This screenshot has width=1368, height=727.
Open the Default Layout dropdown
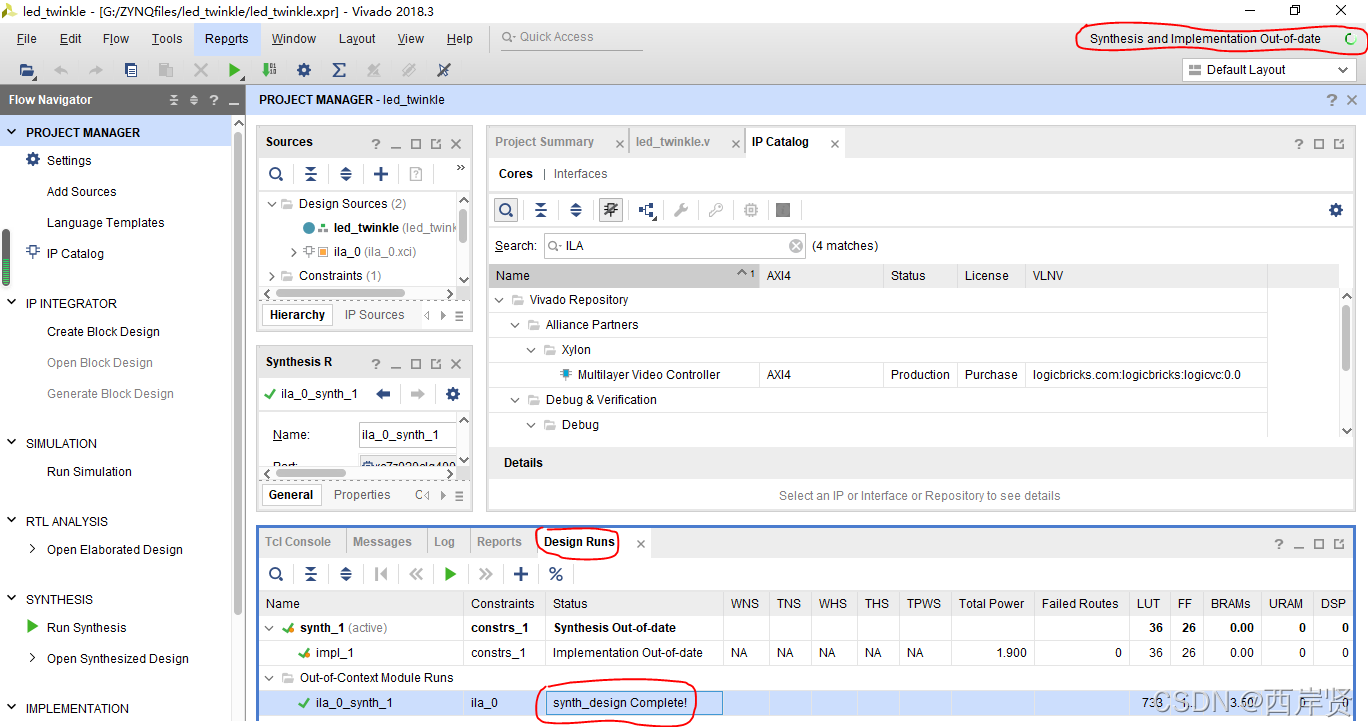pyautogui.click(x=1269, y=70)
